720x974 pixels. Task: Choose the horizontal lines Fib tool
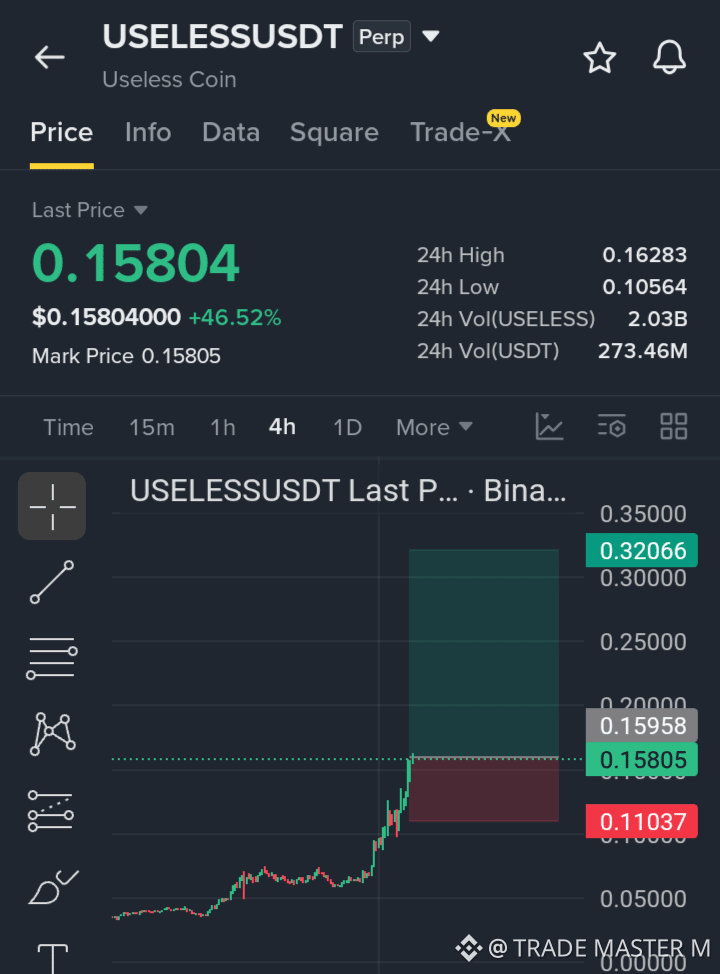[52, 658]
